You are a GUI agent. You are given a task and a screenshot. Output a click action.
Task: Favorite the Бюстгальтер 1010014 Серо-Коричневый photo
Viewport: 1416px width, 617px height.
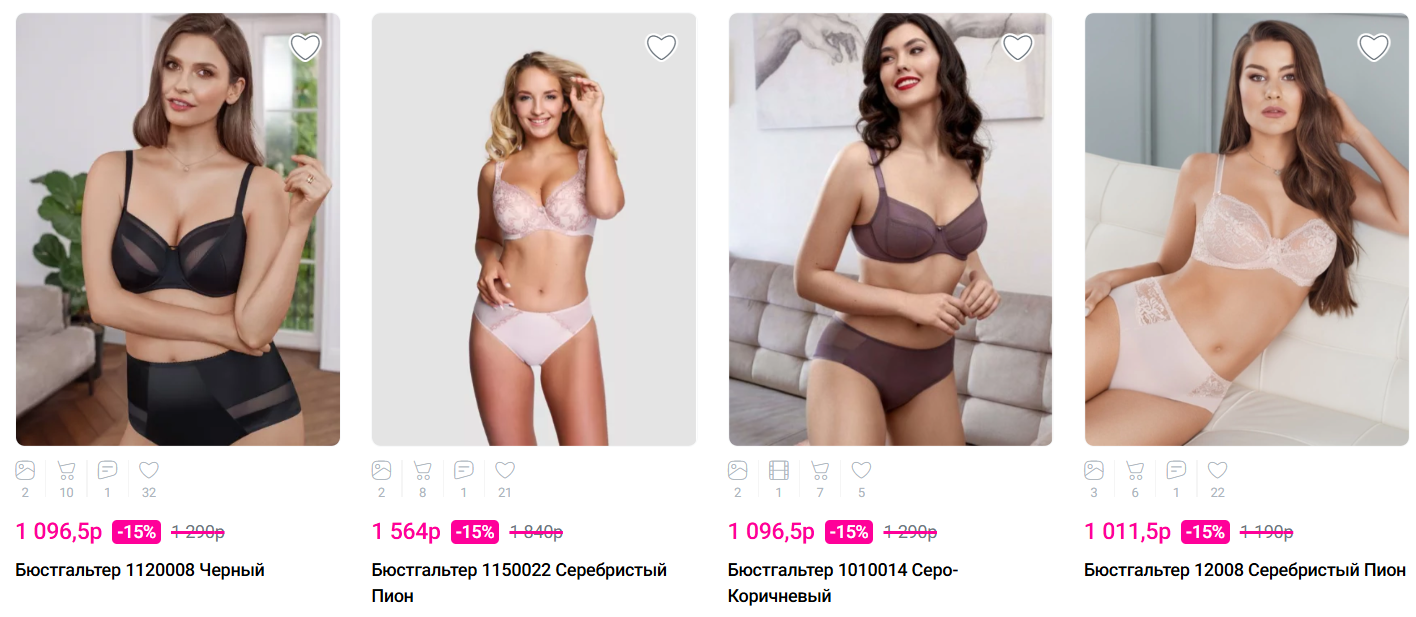click(x=1017, y=47)
